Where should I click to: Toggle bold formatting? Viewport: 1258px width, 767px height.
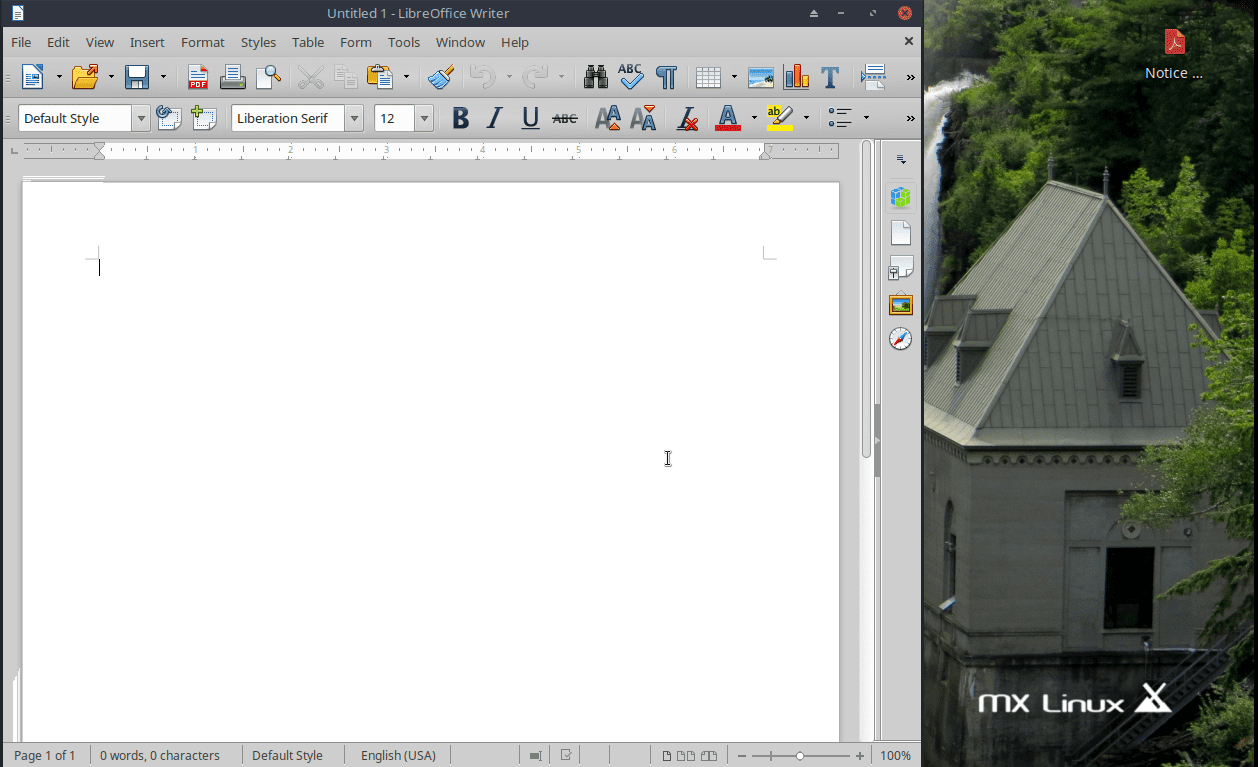[x=460, y=118]
